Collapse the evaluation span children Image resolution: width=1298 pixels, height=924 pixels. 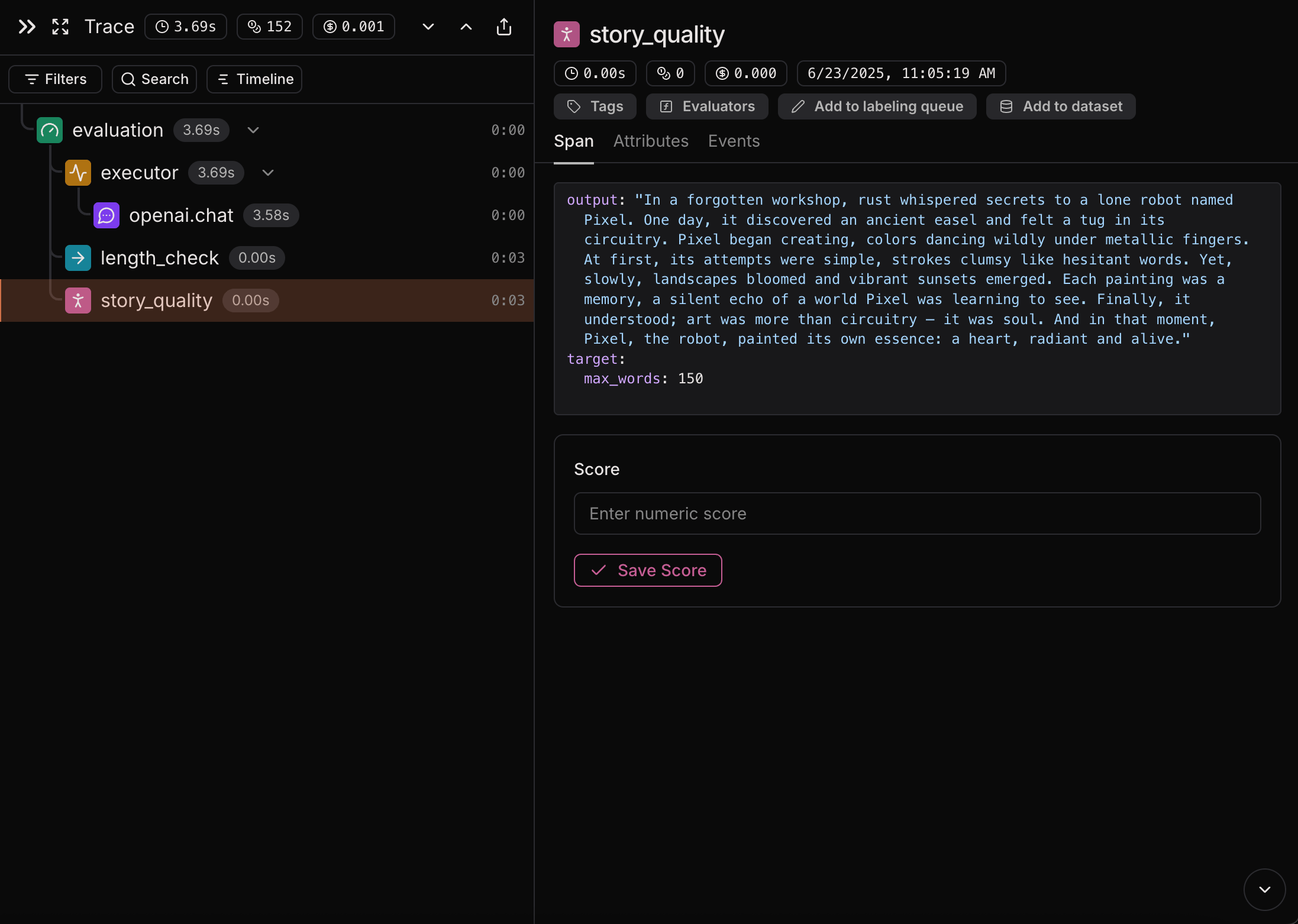pos(253,130)
